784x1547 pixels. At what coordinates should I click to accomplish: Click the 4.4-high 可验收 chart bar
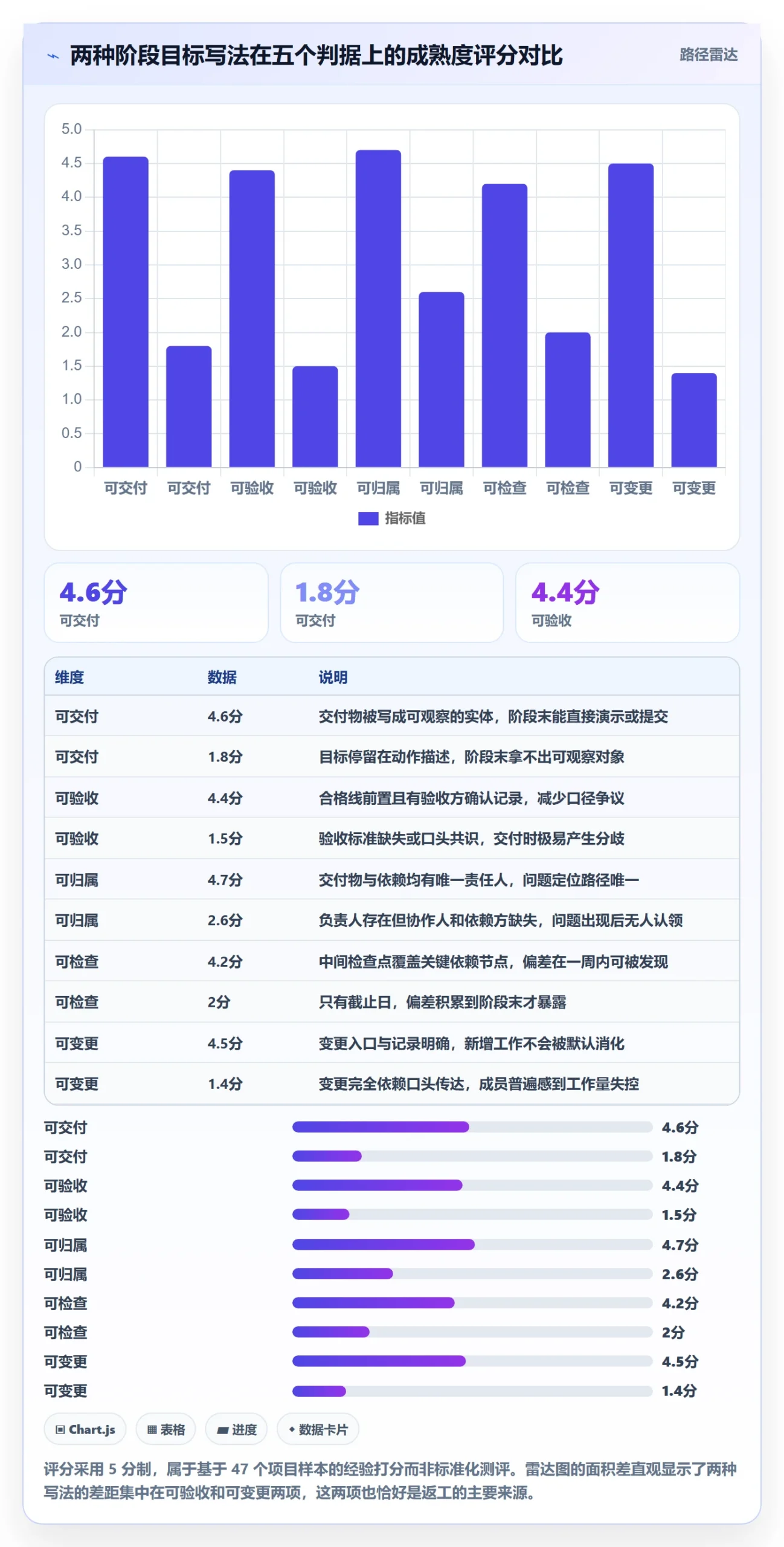click(x=252, y=318)
